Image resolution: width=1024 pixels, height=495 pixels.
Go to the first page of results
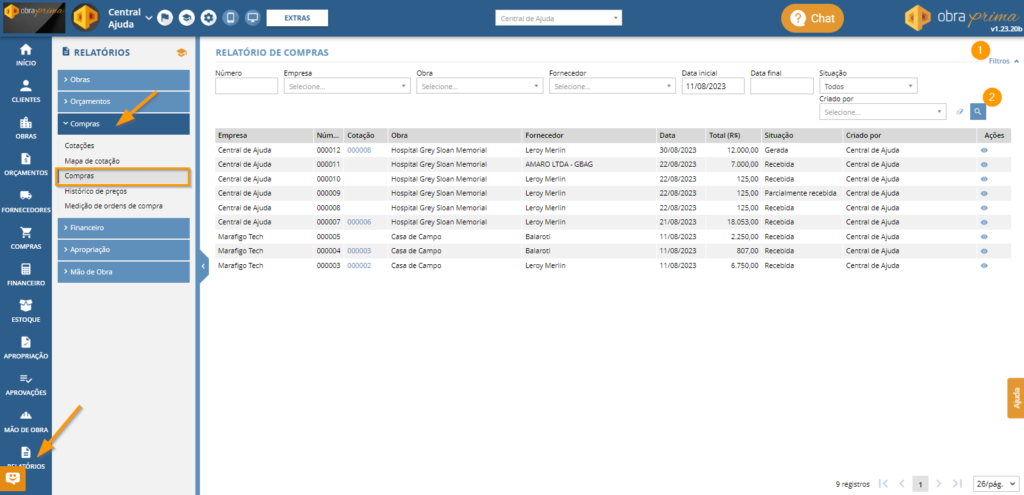(x=883, y=484)
